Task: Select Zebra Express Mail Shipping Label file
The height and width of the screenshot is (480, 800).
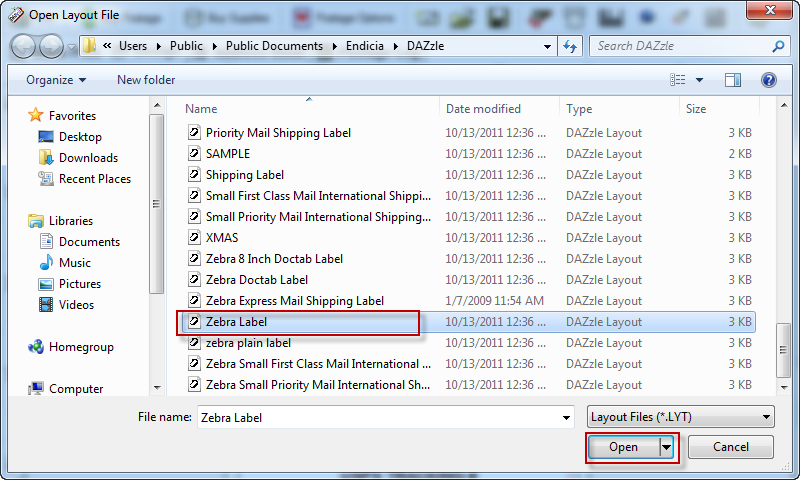Action: pyautogui.click(x=295, y=301)
